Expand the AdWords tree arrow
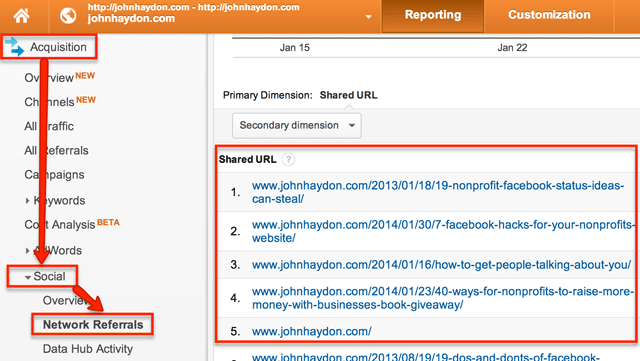640x361 pixels. click(x=27, y=250)
